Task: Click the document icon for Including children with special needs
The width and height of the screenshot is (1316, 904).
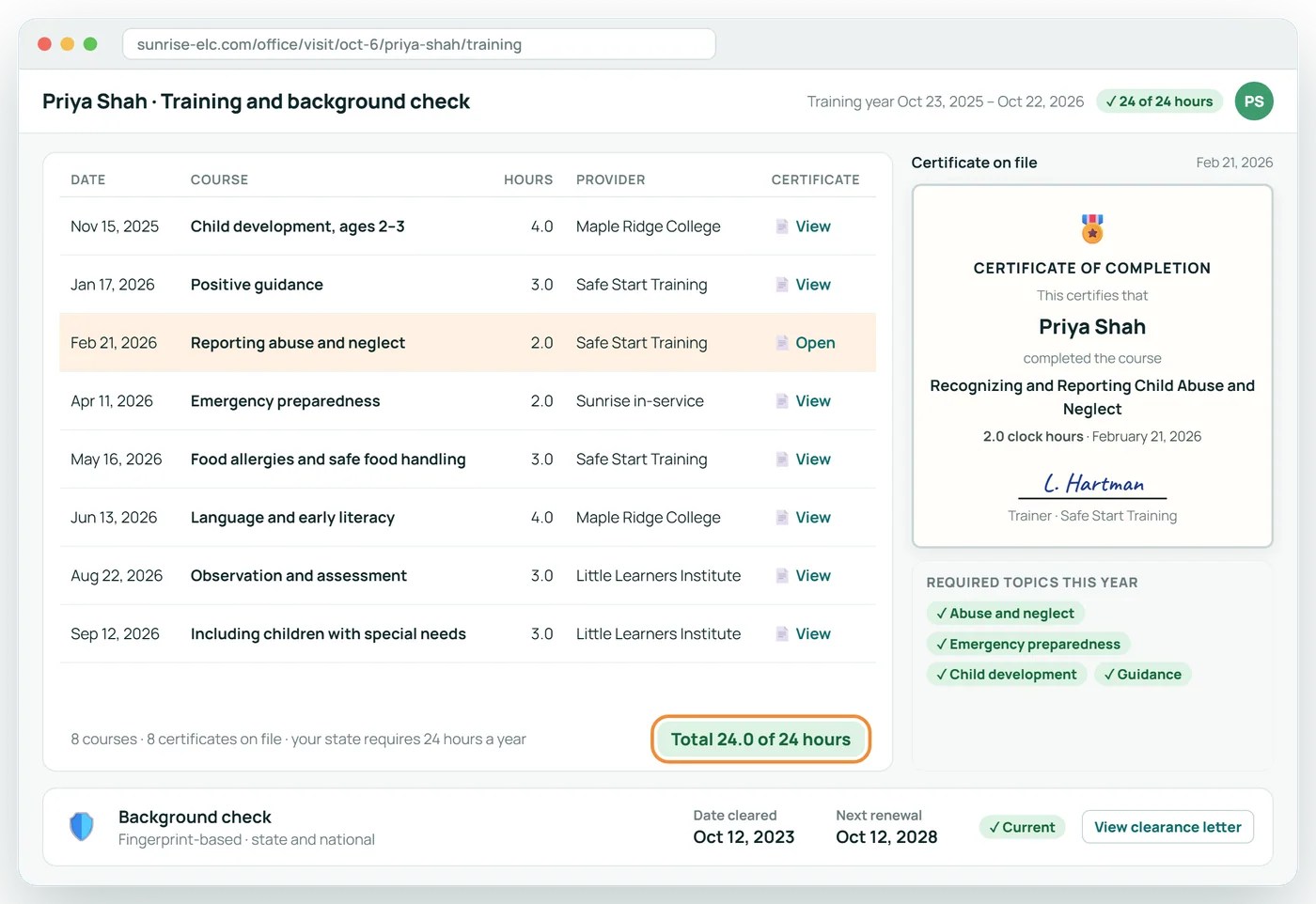Action: [x=782, y=634]
